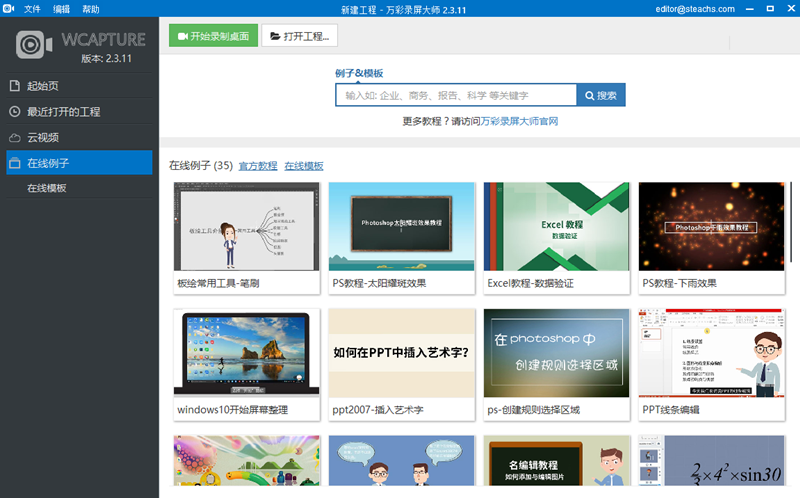
Task: Open the Excel教程-数据验证 example thumbnail
Action: click(x=556, y=228)
